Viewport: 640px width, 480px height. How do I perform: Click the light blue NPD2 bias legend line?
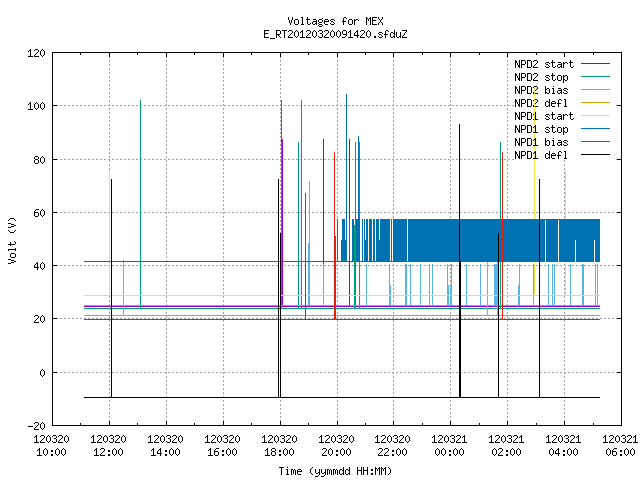[x=595, y=89]
